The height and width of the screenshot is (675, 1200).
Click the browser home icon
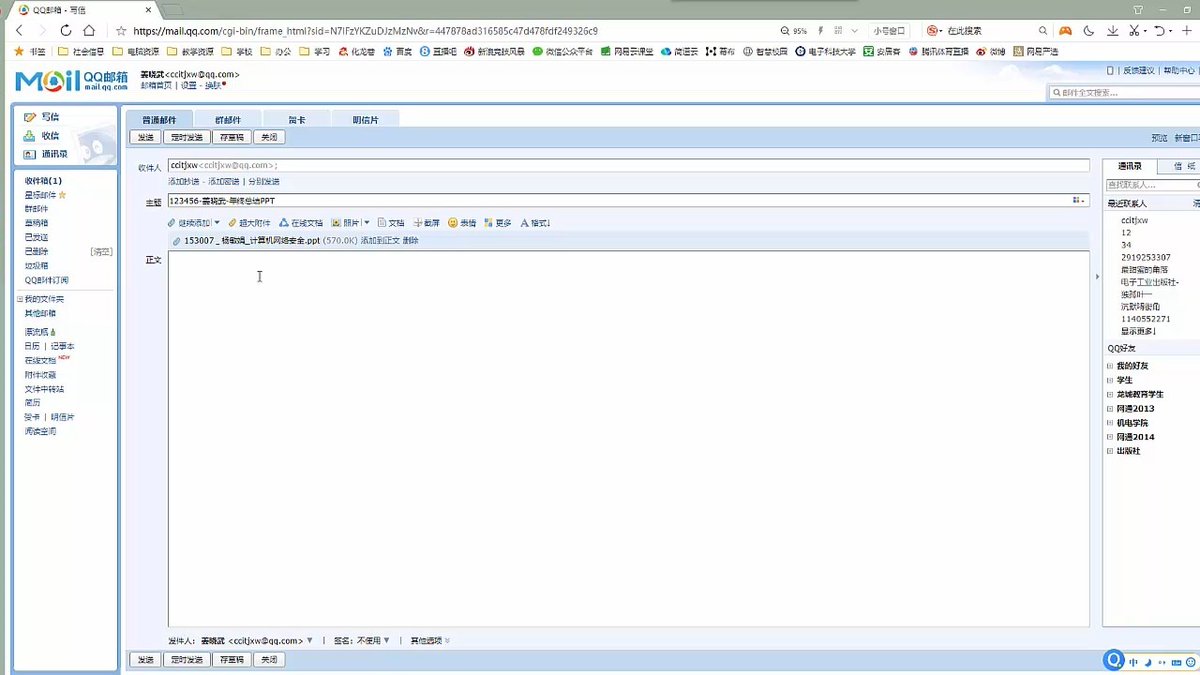click(90, 31)
